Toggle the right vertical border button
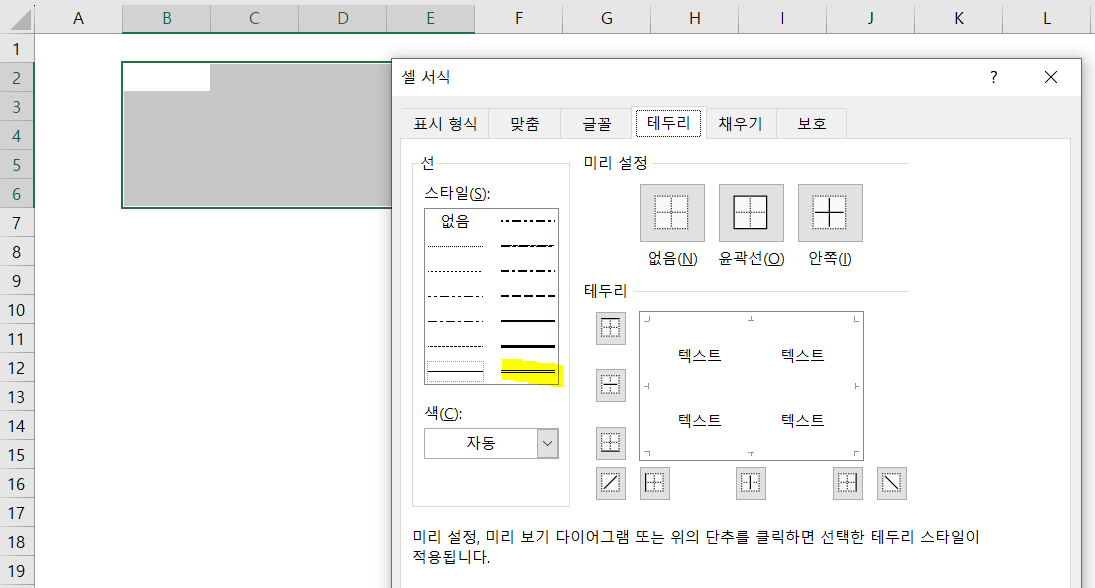This screenshot has height=588, width=1095. (846, 483)
